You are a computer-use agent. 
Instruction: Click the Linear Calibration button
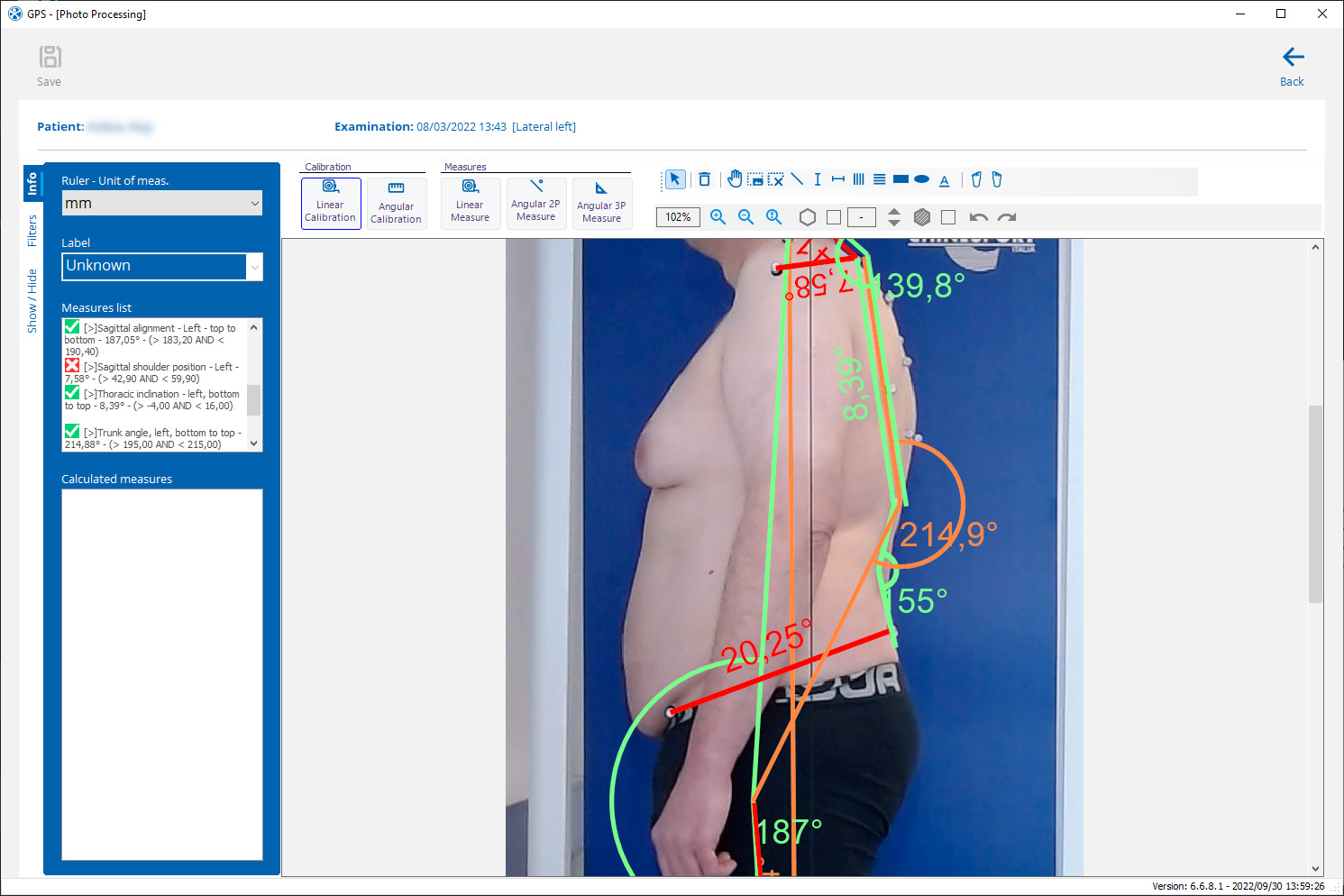pos(331,203)
